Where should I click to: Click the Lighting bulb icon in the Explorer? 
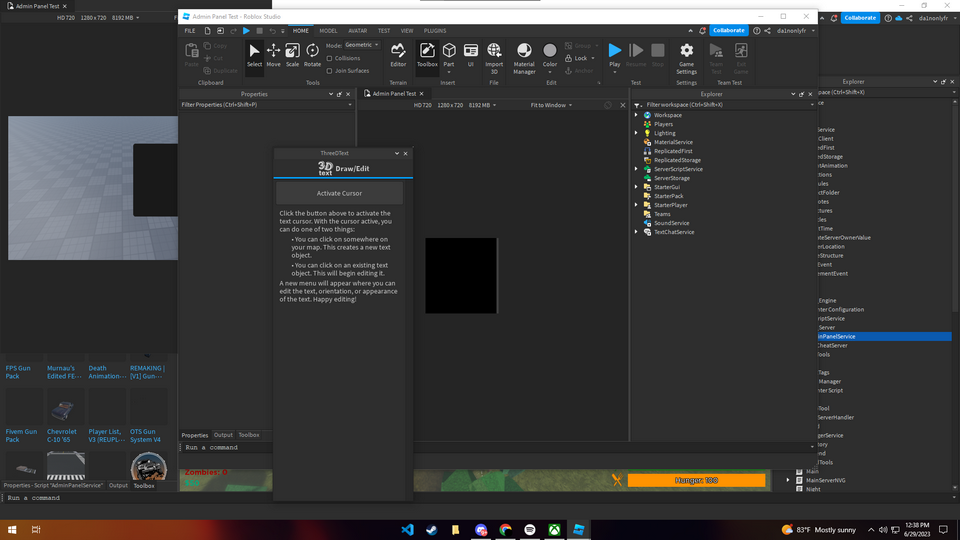click(x=647, y=133)
